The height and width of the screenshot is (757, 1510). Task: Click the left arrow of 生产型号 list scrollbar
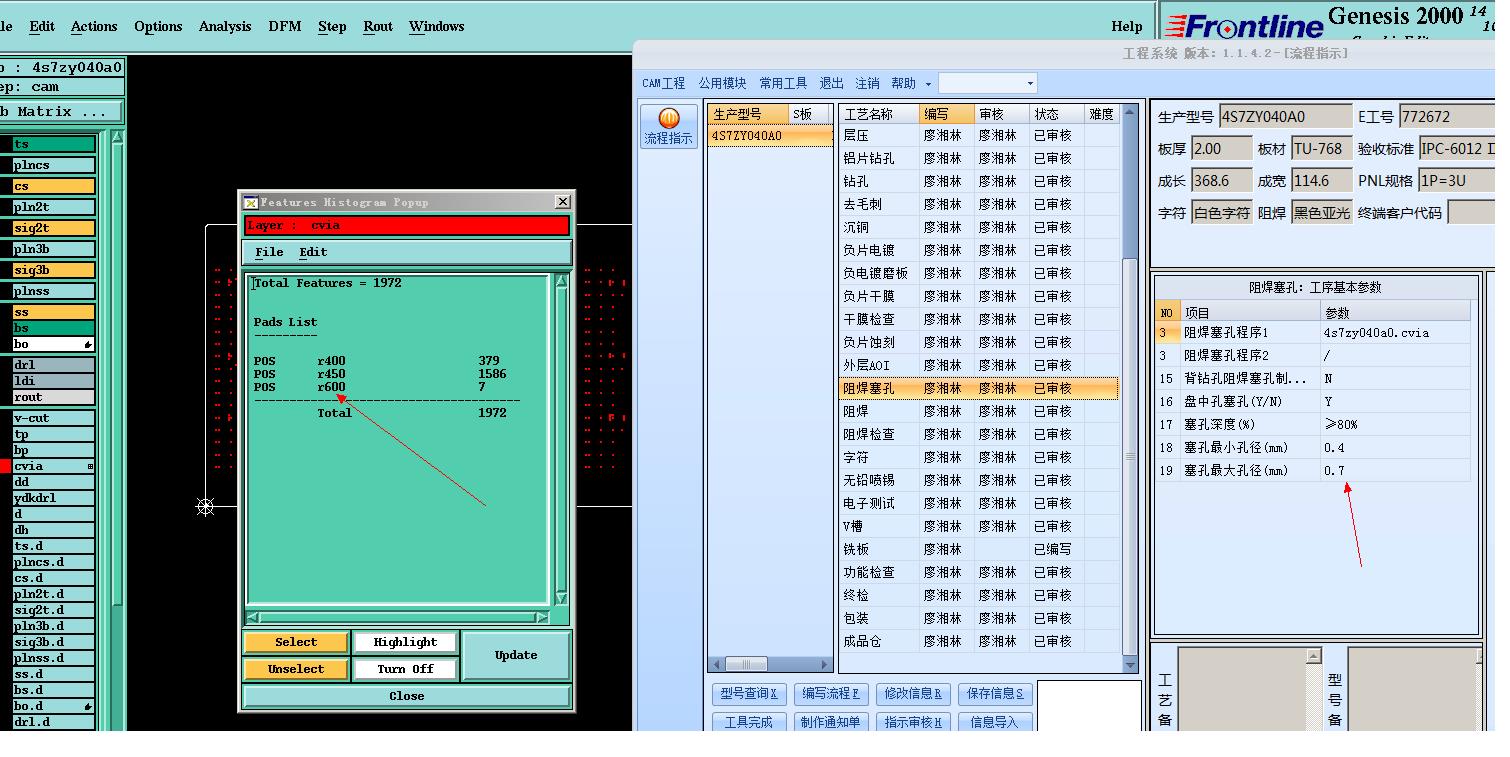(x=715, y=664)
